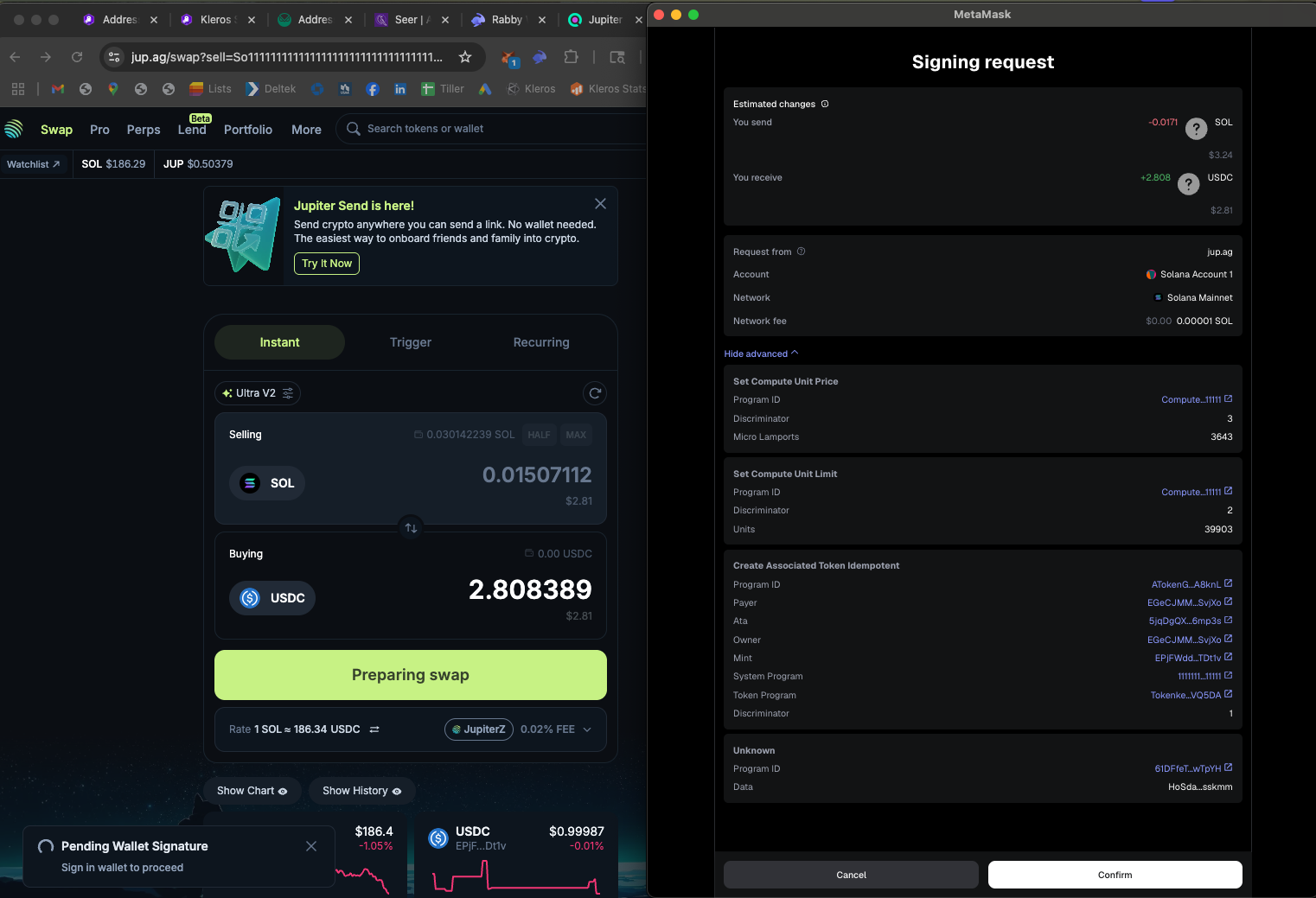
Task: Open the Perps navigation item
Action: click(144, 130)
